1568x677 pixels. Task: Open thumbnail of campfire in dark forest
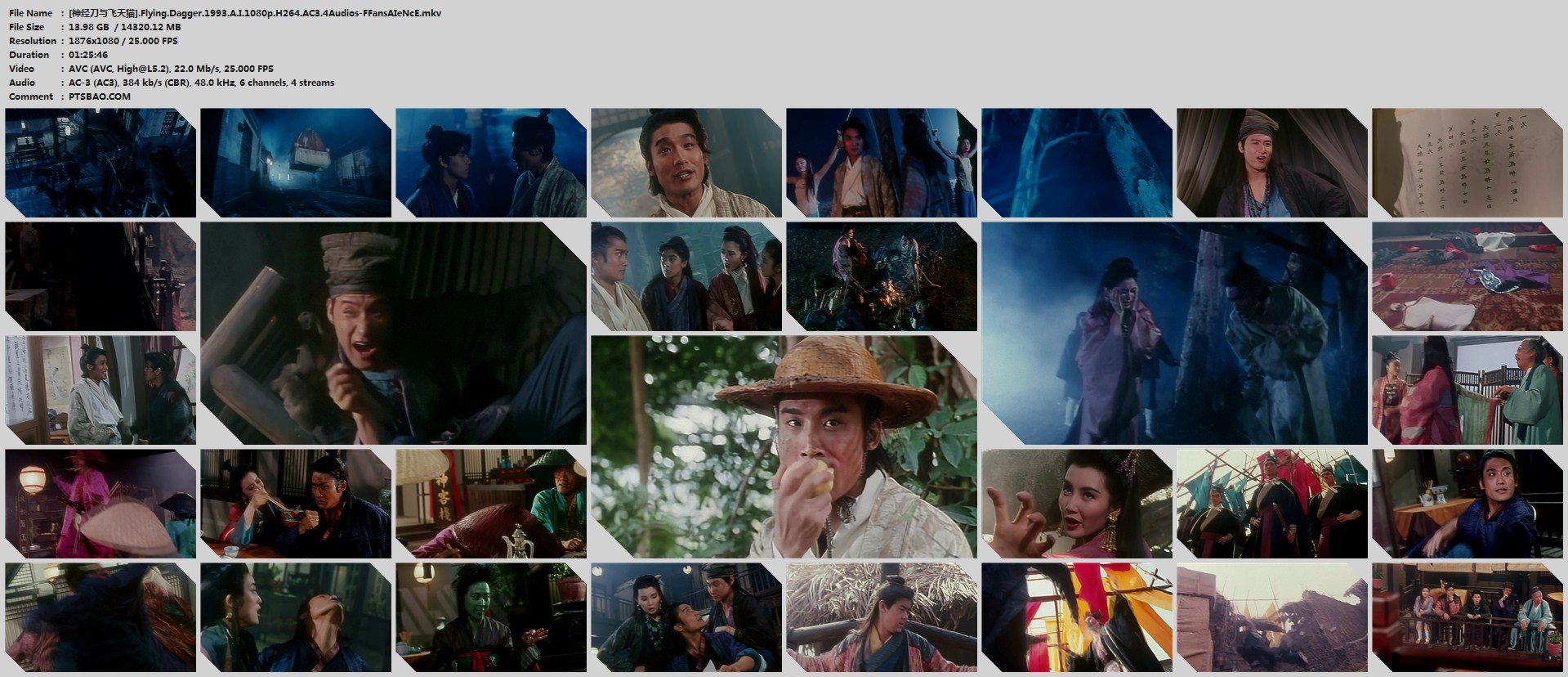tap(882, 276)
